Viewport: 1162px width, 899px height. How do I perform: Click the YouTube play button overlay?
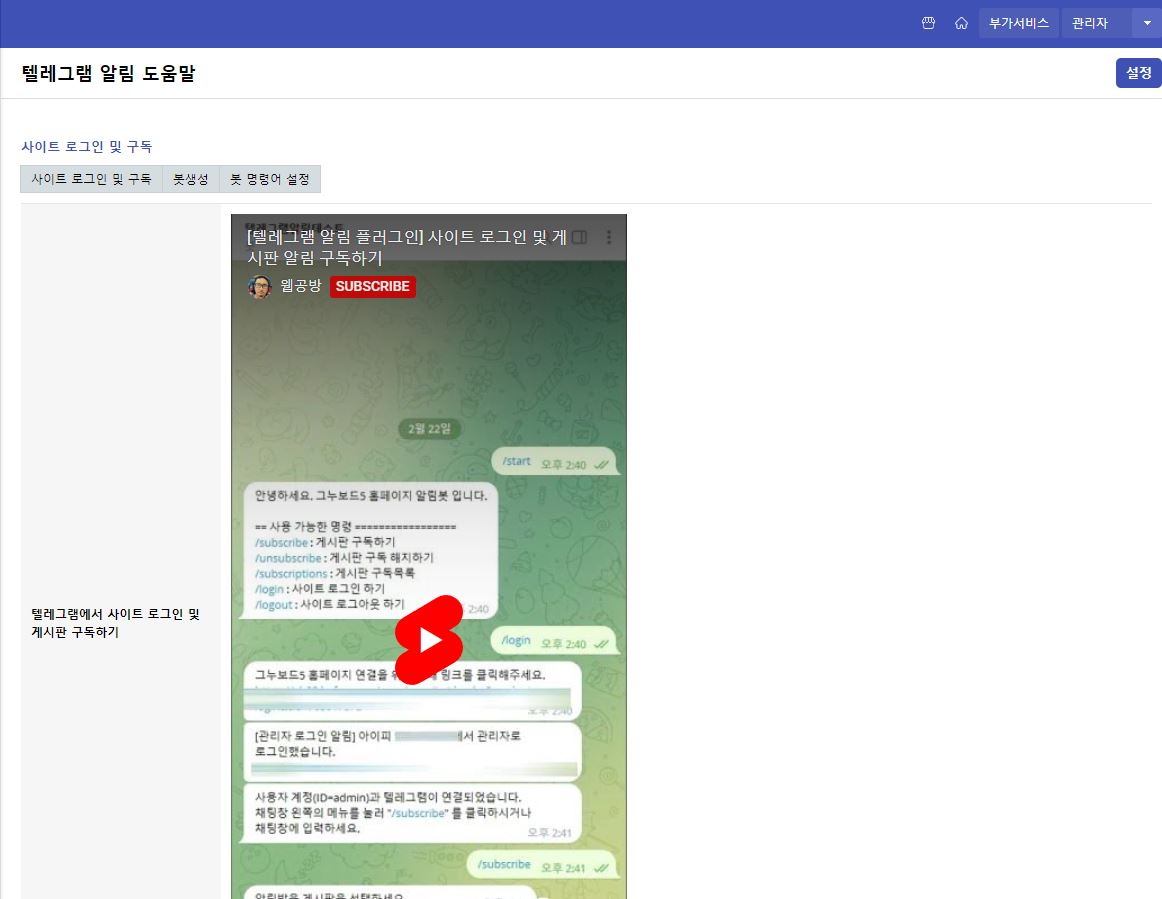click(429, 640)
